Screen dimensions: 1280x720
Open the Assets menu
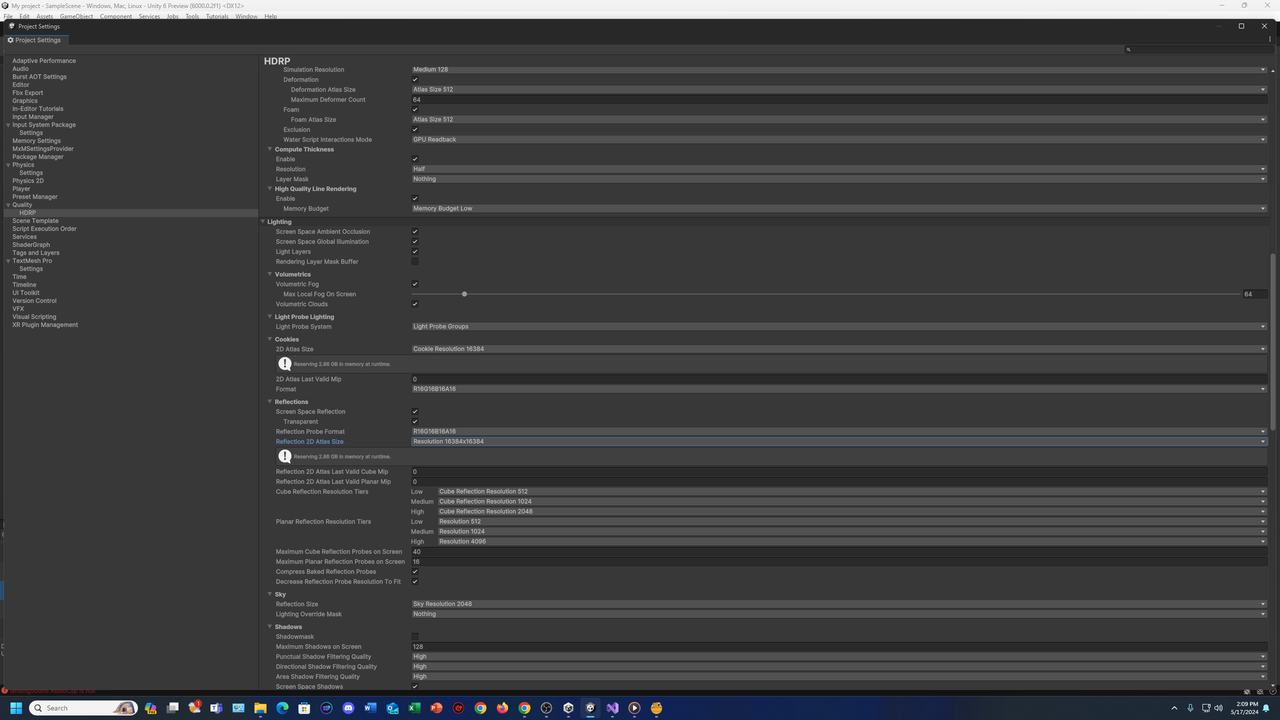click(45, 16)
